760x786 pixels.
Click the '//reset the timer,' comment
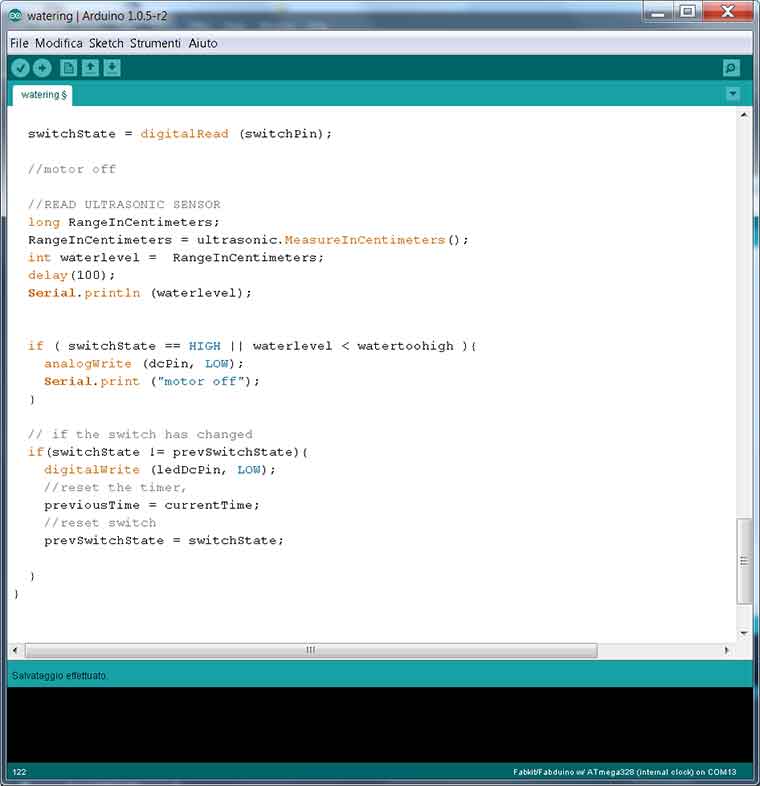[x=115, y=487]
